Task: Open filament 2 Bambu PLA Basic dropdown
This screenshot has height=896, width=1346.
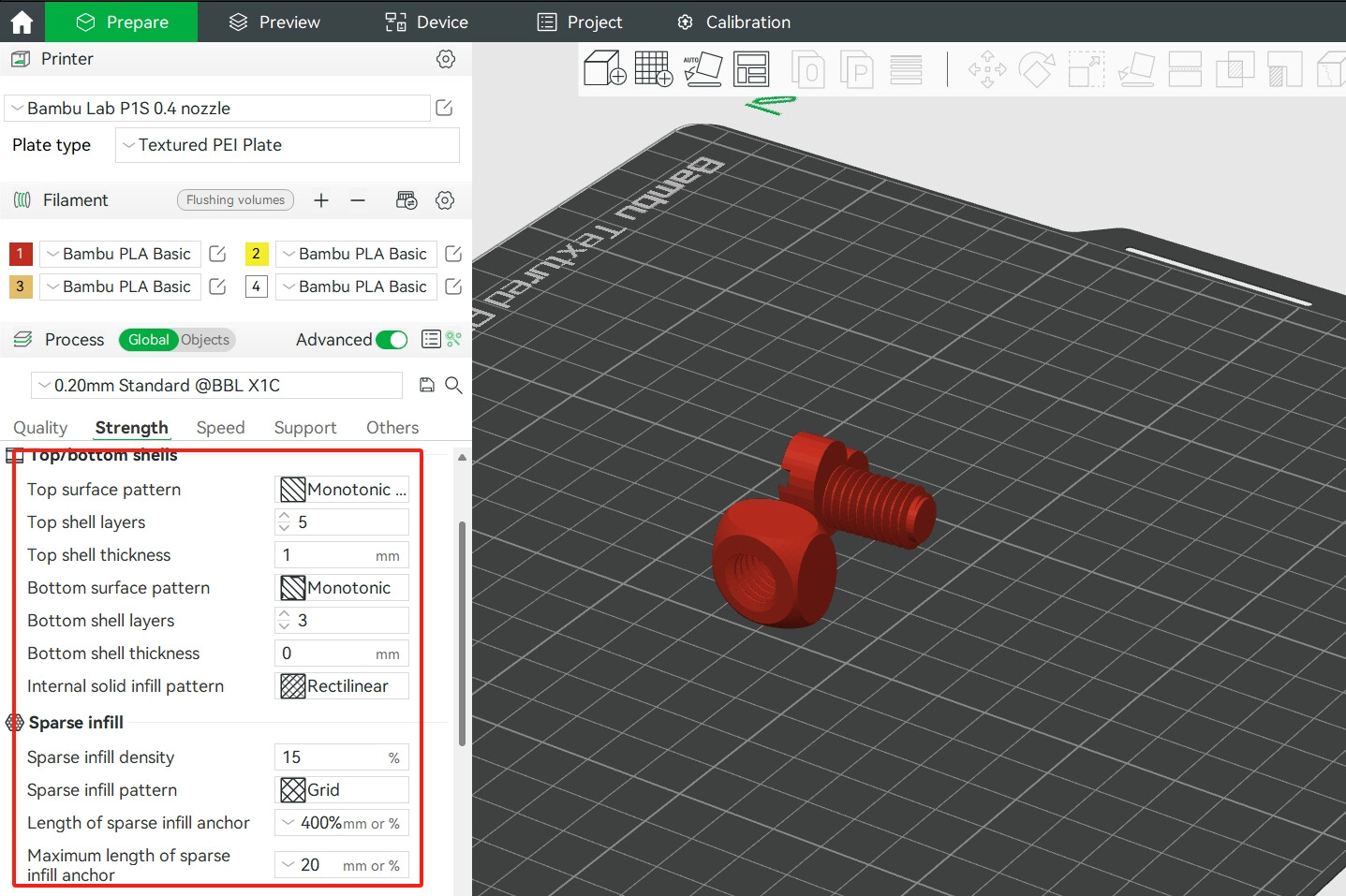Action: pos(356,254)
